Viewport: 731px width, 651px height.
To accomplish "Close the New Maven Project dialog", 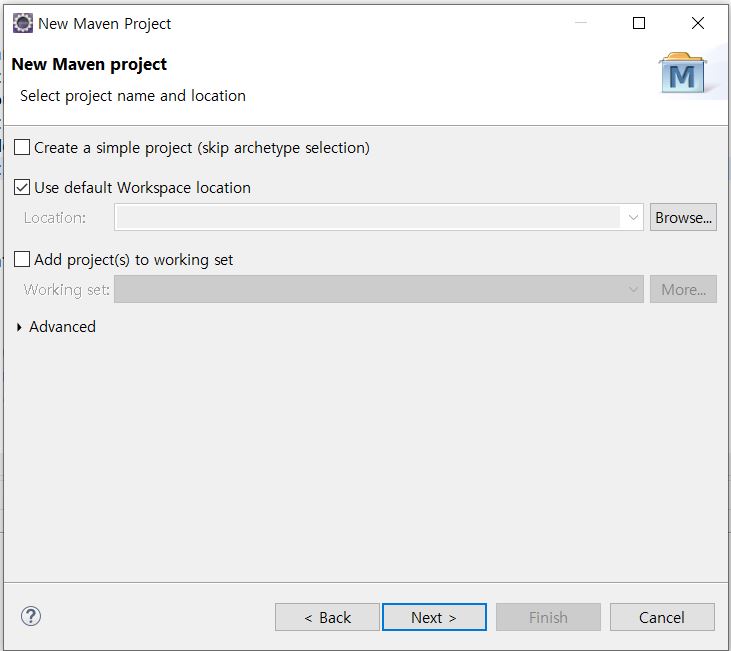I will coord(698,24).
